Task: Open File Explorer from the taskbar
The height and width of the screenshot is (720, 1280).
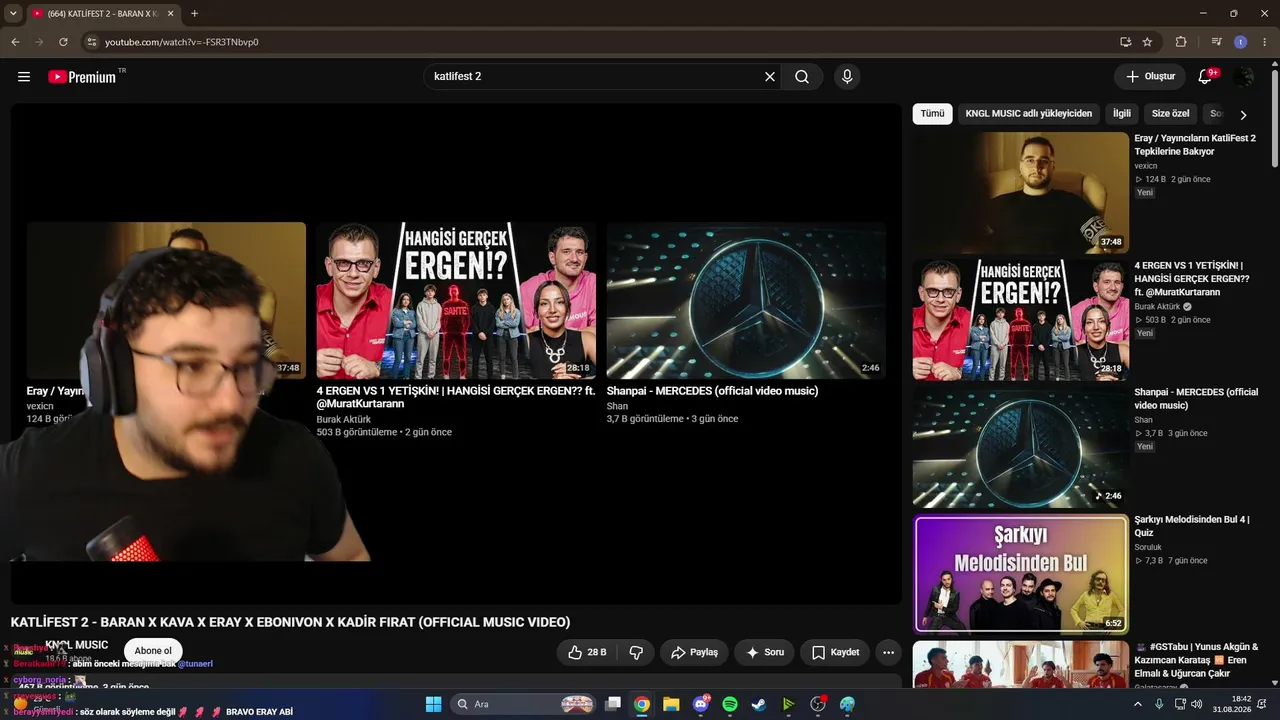Action: click(x=671, y=704)
